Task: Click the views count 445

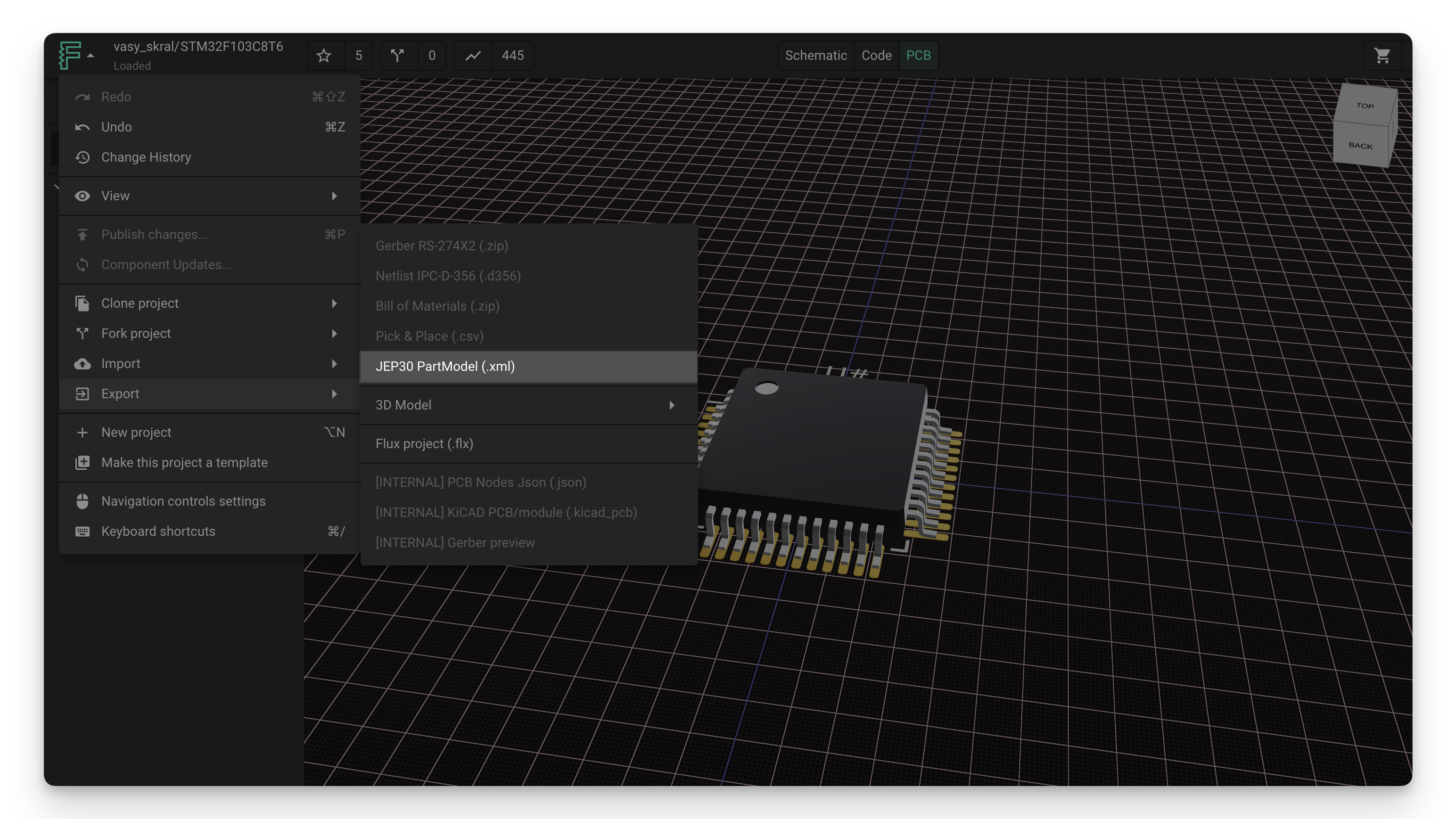Action: click(513, 56)
